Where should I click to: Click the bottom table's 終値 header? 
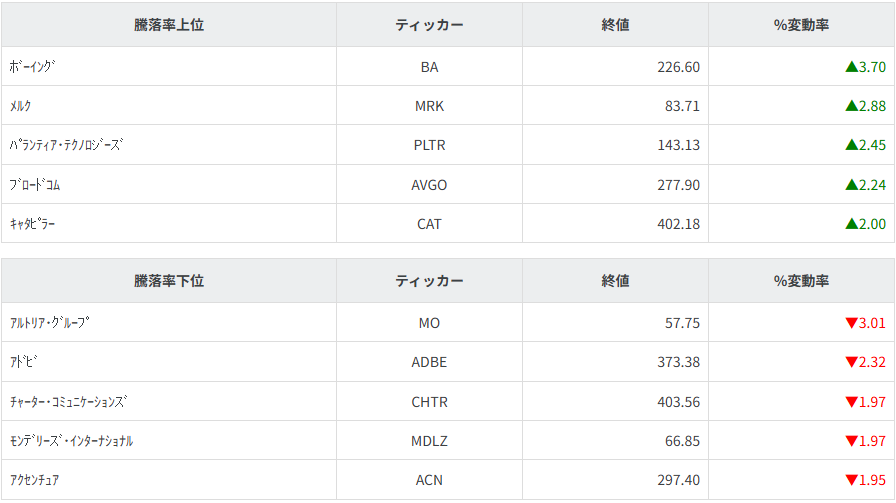click(615, 281)
